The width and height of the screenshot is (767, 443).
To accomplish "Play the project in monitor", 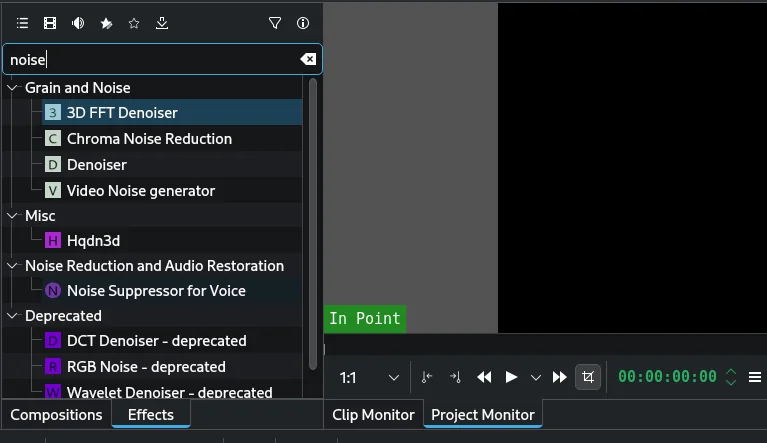I will 511,377.
